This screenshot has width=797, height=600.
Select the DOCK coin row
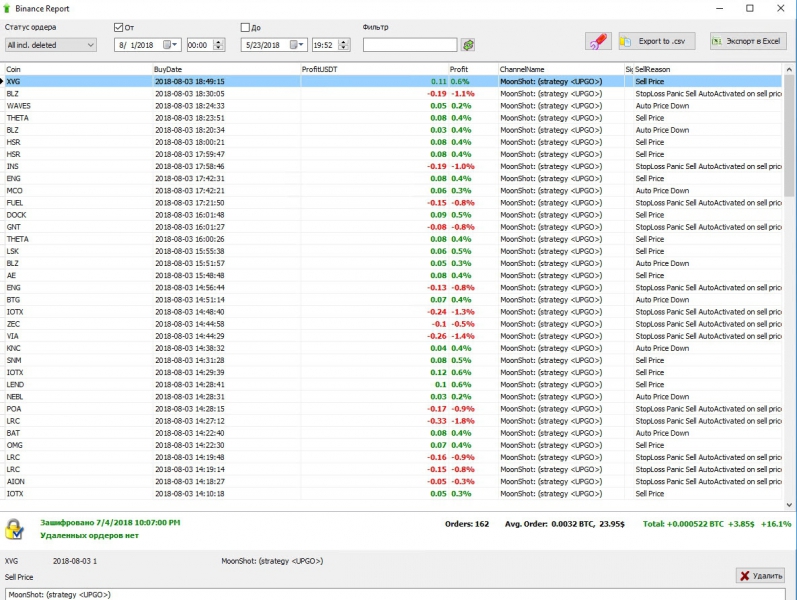393,215
